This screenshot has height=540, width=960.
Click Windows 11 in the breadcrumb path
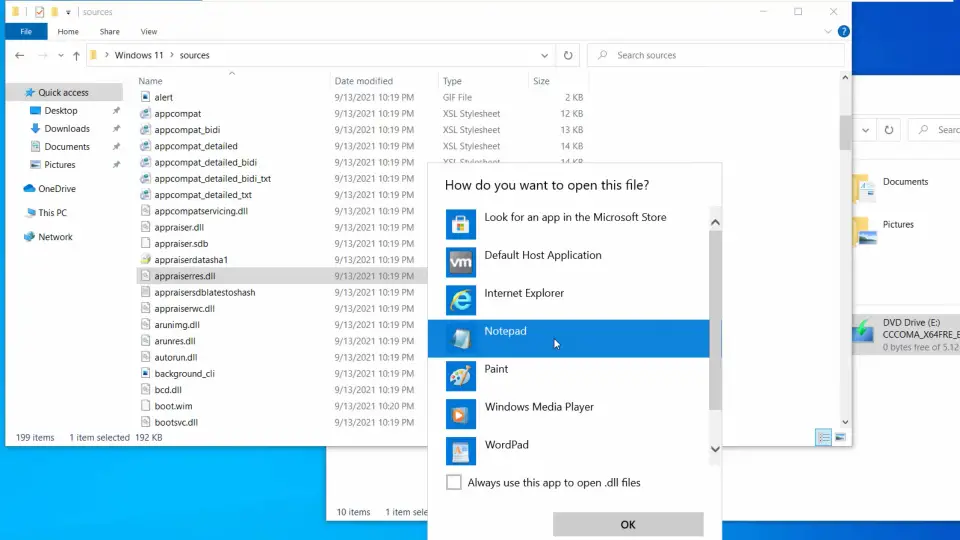(x=139, y=55)
